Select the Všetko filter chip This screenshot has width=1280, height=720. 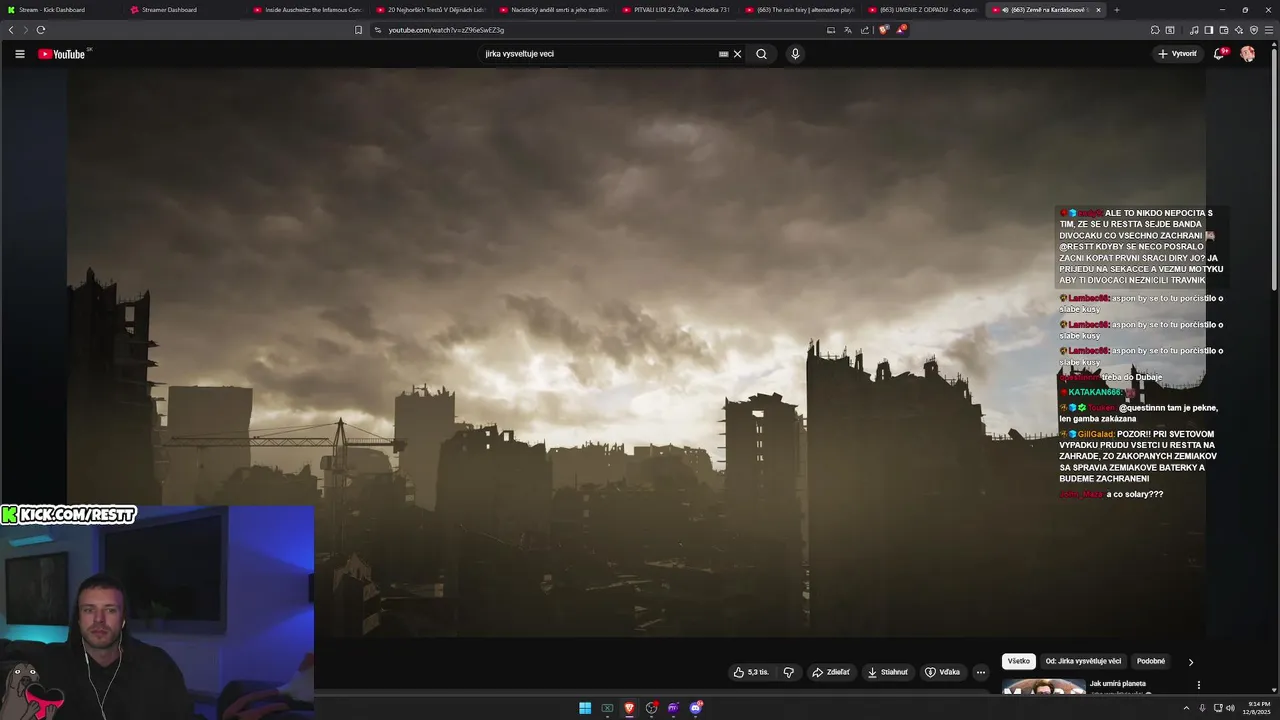pyautogui.click(x=1019, y=661)
